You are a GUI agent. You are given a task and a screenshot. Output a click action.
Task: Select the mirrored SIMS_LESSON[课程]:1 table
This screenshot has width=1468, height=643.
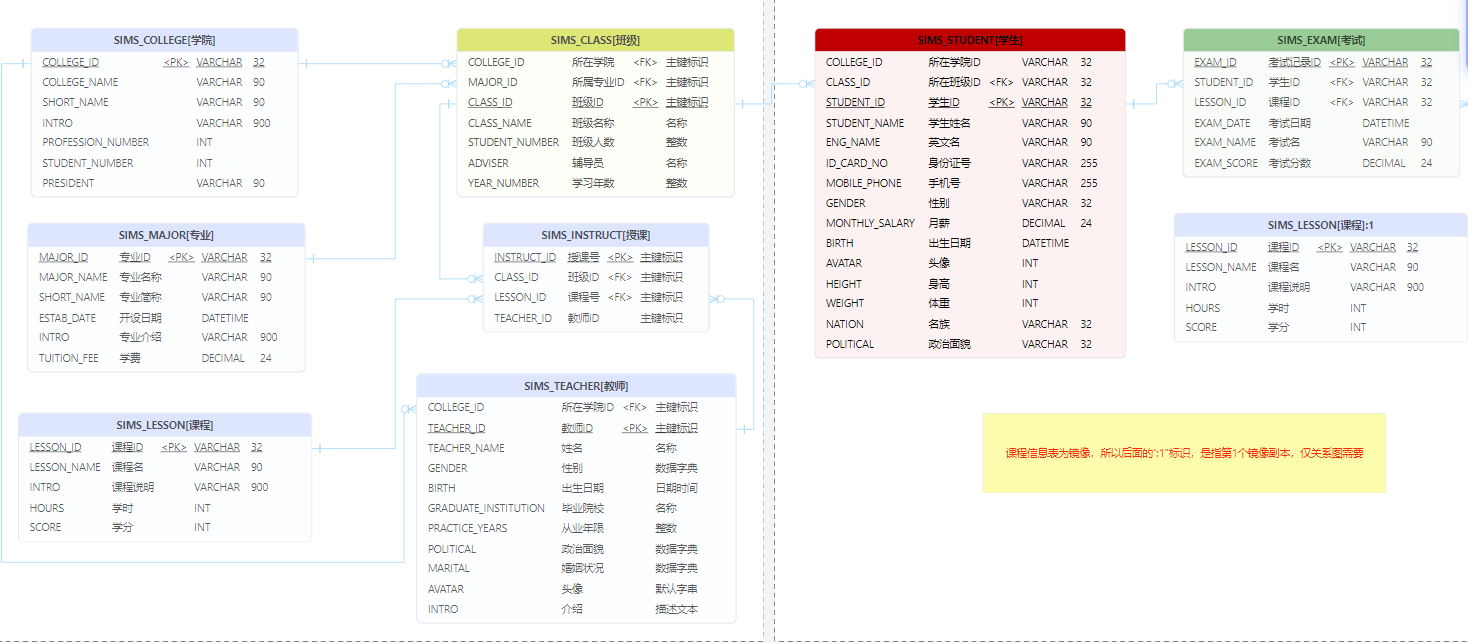pyautogui.click(x=1318, y=224)
